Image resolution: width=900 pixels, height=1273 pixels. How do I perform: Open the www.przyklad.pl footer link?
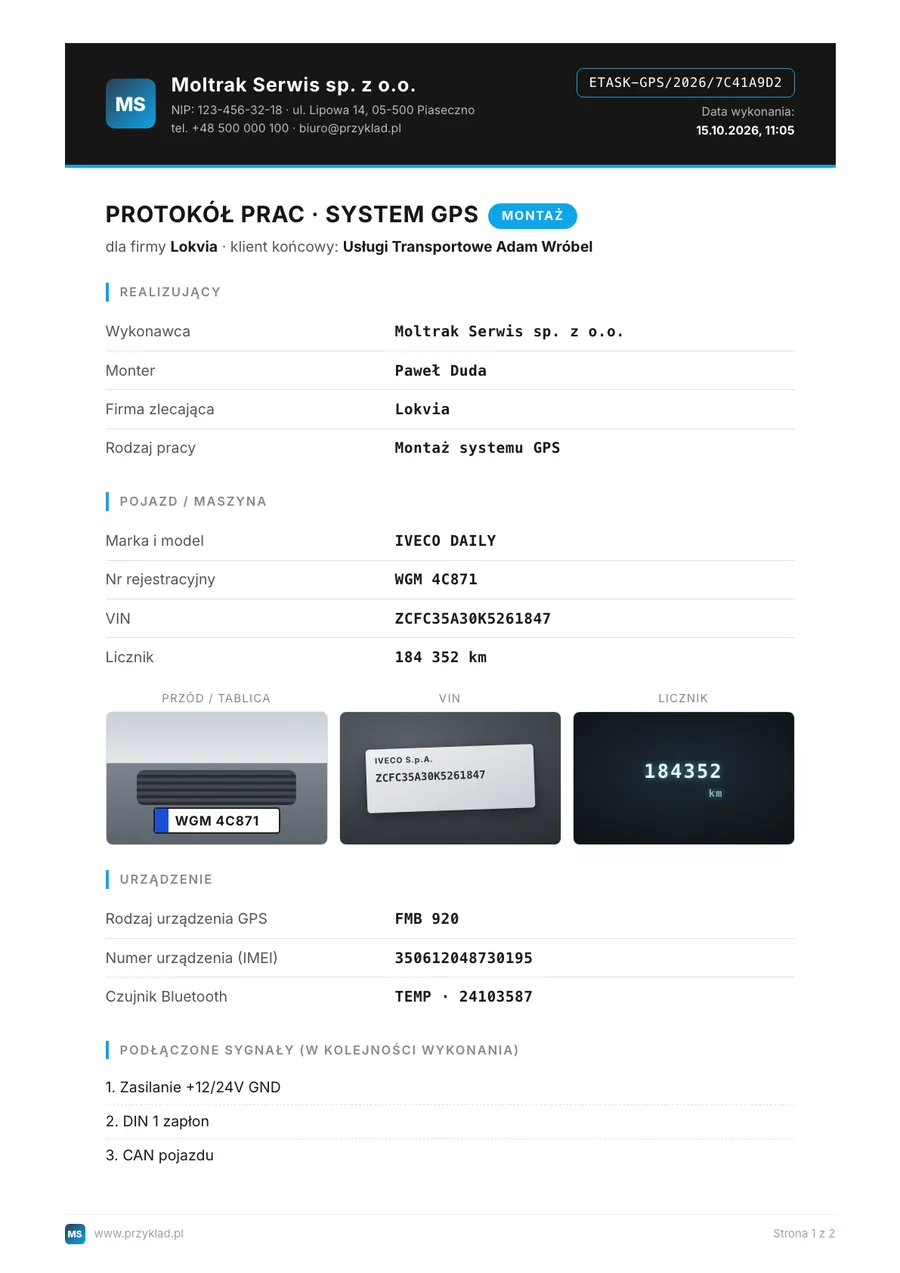(x=139, y=1234)
